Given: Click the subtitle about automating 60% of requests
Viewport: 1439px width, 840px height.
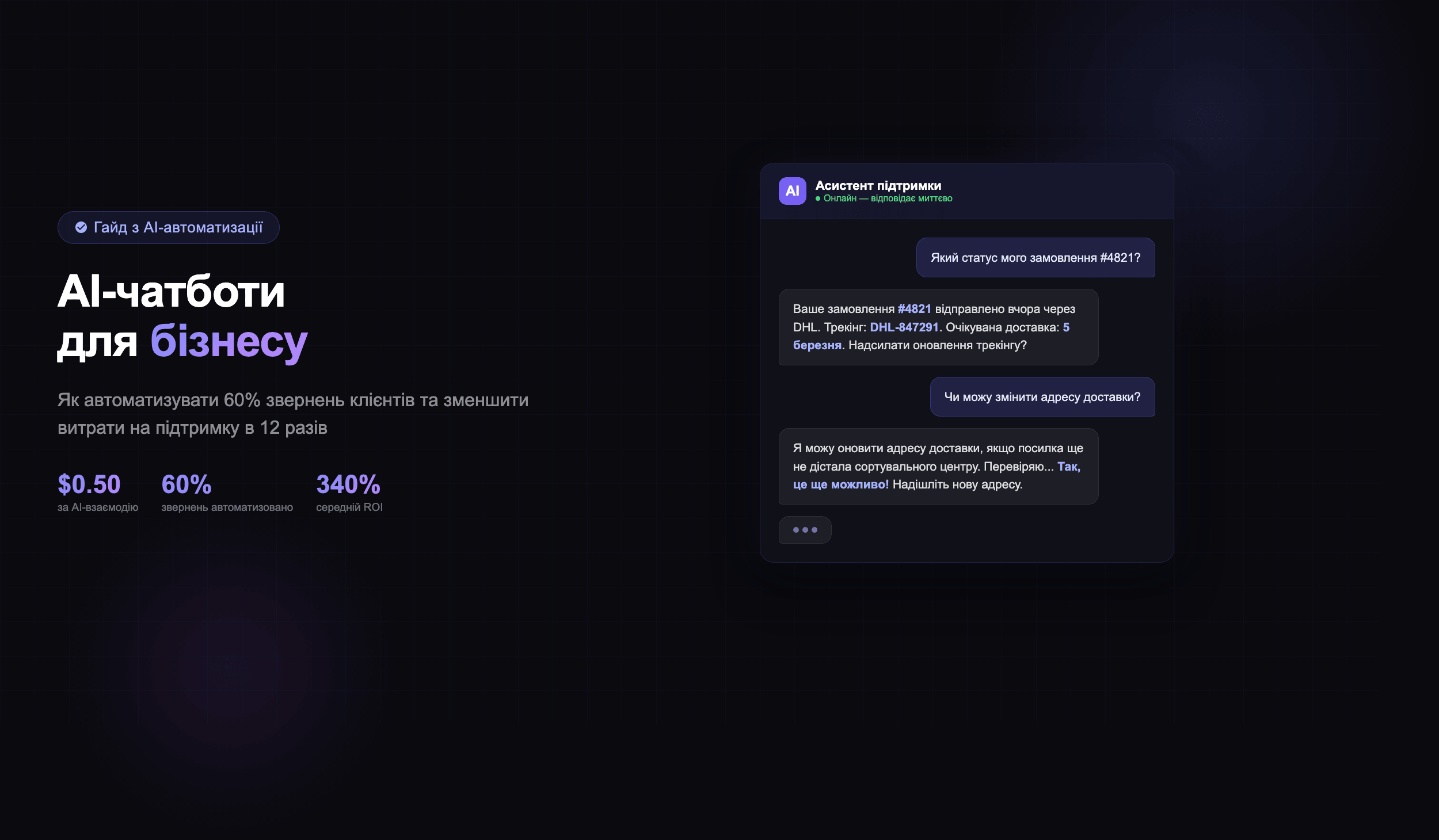Looking at the screenshot, I should (292, 414).
